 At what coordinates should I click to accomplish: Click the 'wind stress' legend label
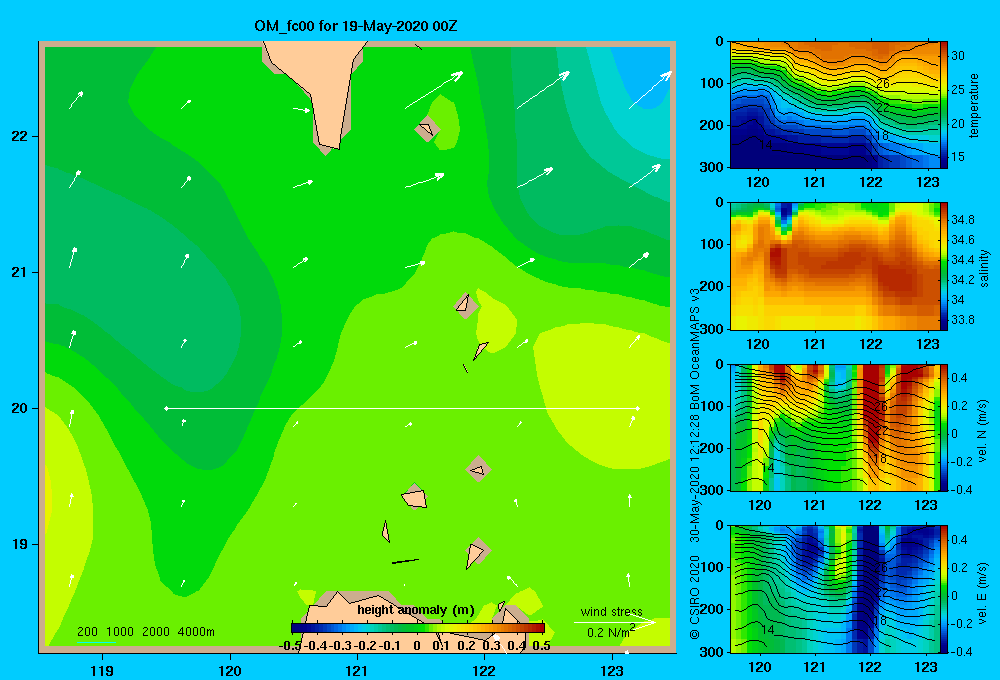click(x=611, y=611)
